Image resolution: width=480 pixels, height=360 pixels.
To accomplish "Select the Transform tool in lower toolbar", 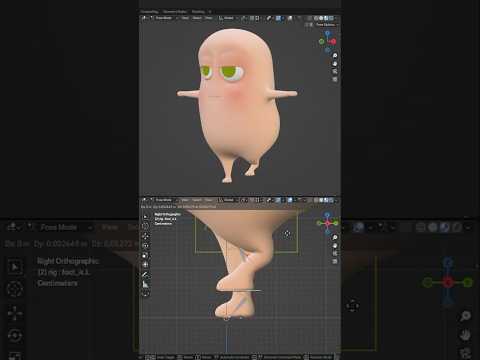I will (x=145, y=265).
